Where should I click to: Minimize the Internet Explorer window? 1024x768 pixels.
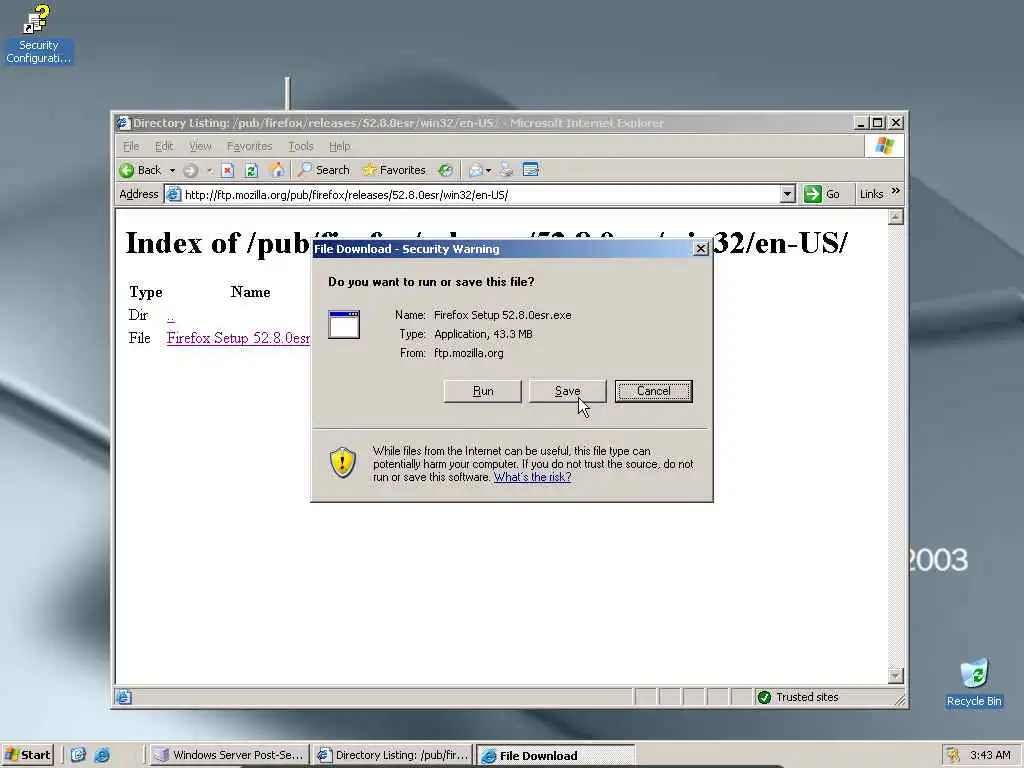861,123
